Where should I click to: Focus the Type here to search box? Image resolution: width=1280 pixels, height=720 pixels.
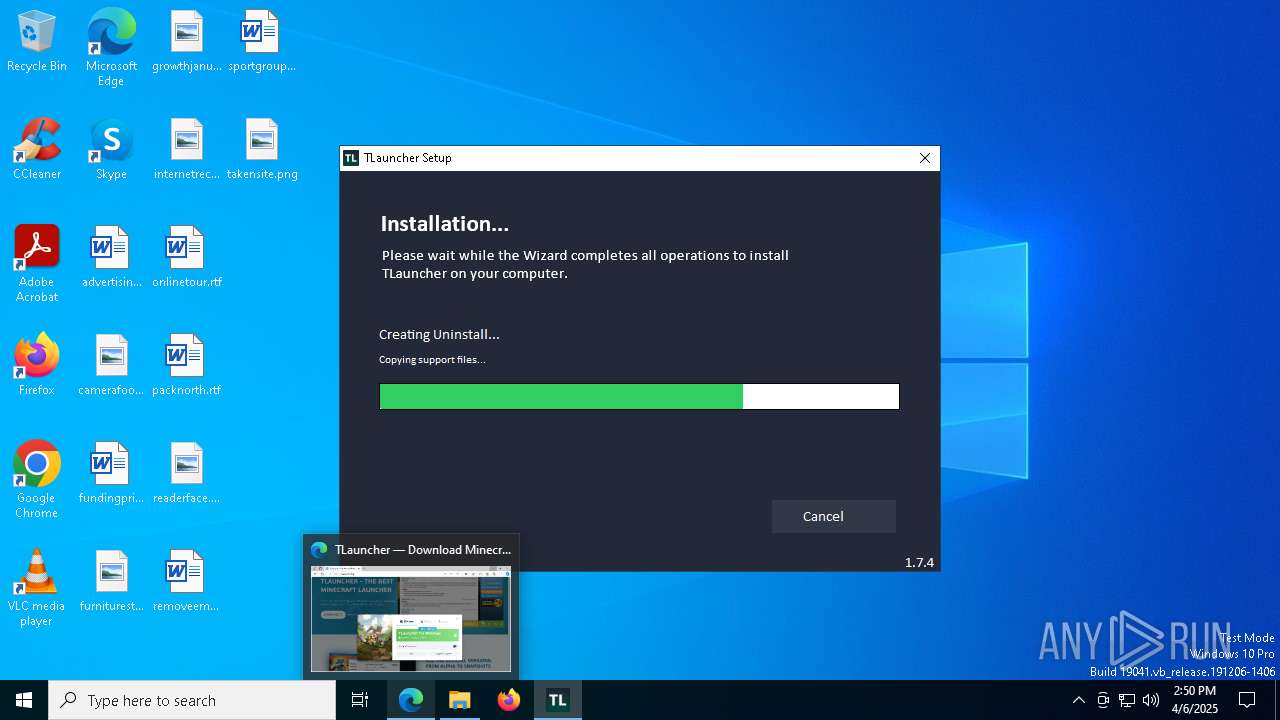(192, 700)
